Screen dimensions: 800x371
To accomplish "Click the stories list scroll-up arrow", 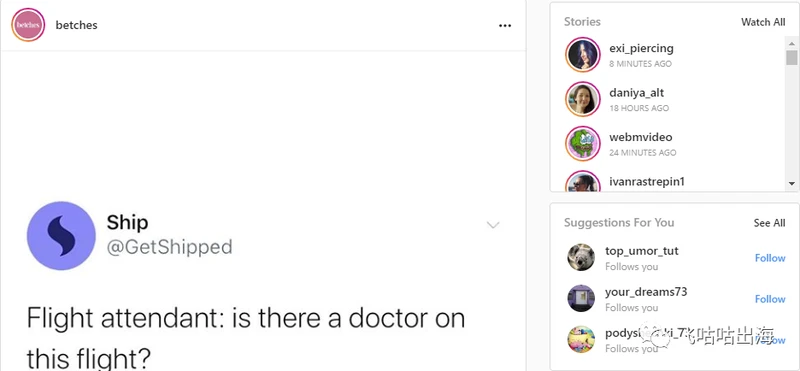I will click(791, 42).
